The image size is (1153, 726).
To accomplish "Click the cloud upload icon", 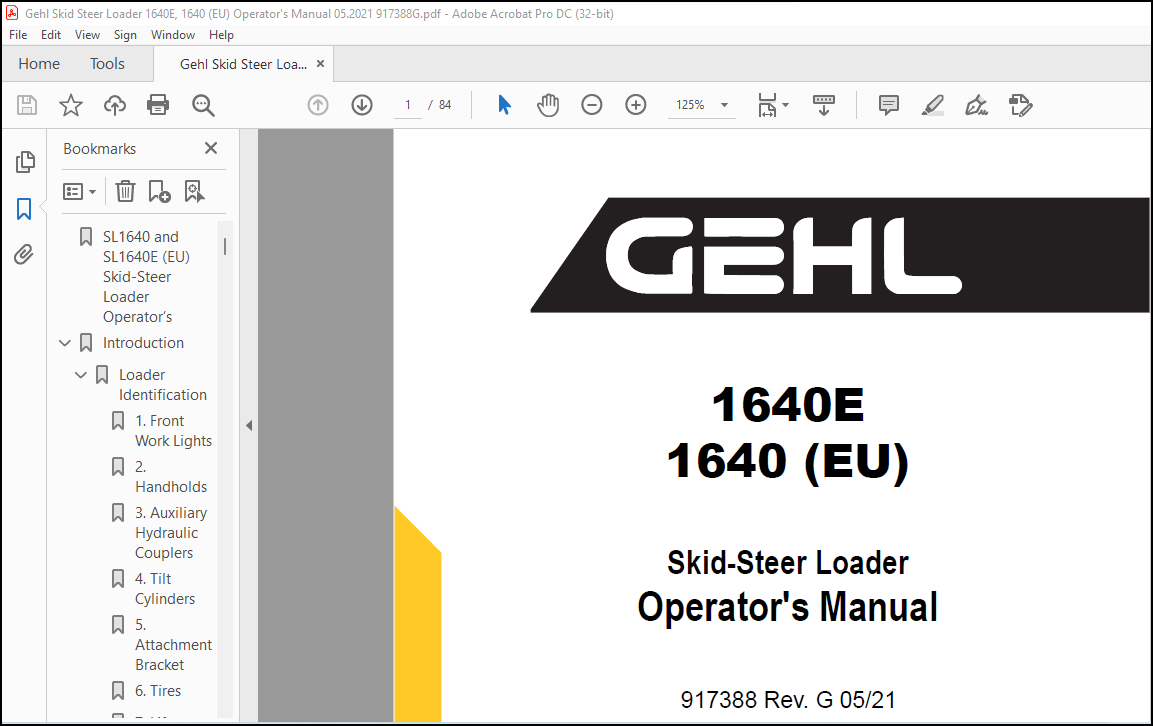I will coord(115,105).
